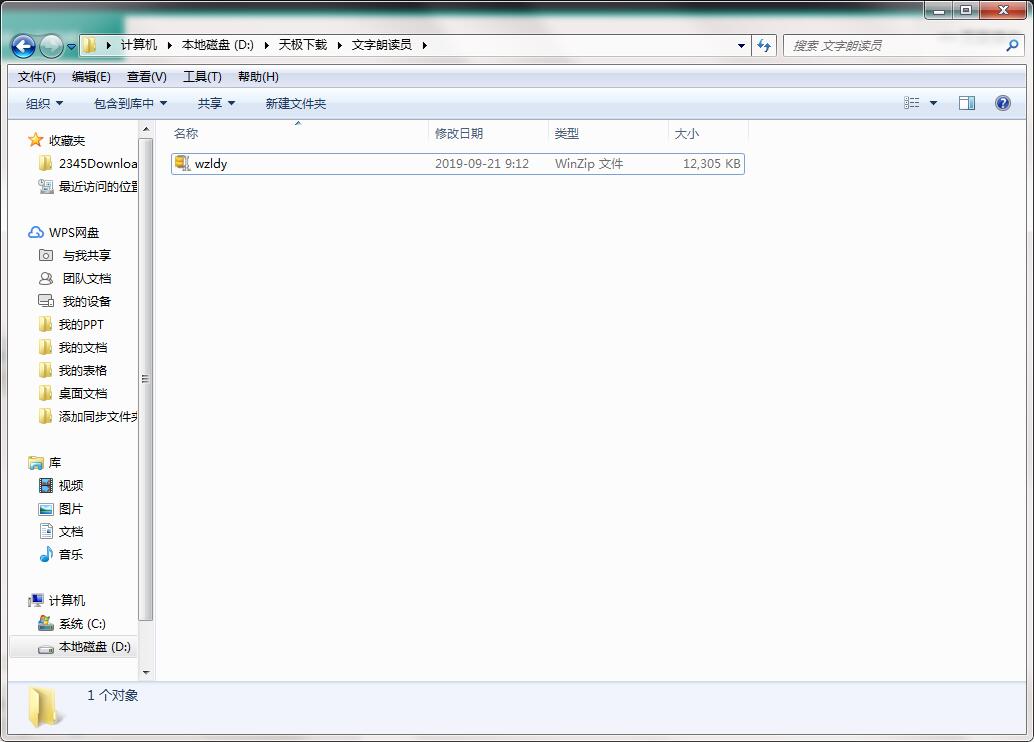Click the WPS网盘 cloud icon
Viewport: 1034px width, 742px height.
coord(36,232)
